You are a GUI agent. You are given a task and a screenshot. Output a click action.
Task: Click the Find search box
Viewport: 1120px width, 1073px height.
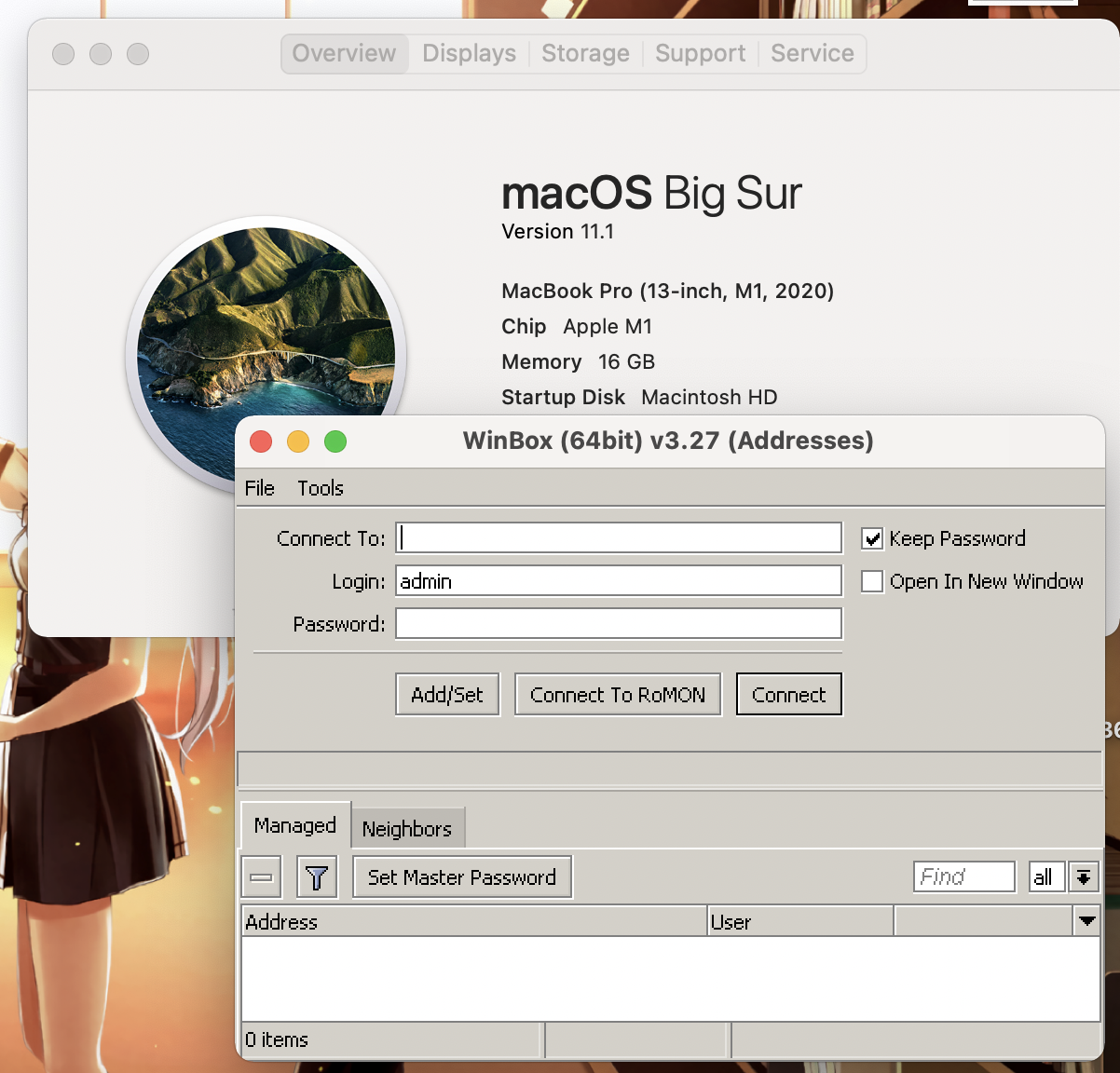(x=964, y=876)
